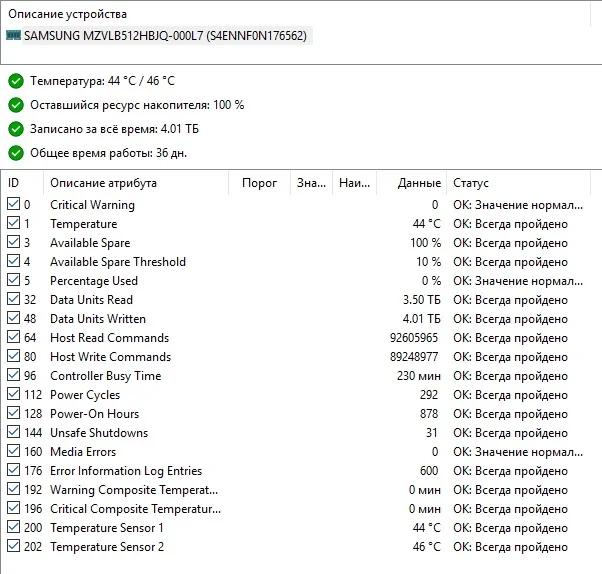The width and height of the screenshot is (602, 574).
Task: Click the drive icon beside the SAMSUNG device name
Action: pyautogui.click(x=13, y=35)
